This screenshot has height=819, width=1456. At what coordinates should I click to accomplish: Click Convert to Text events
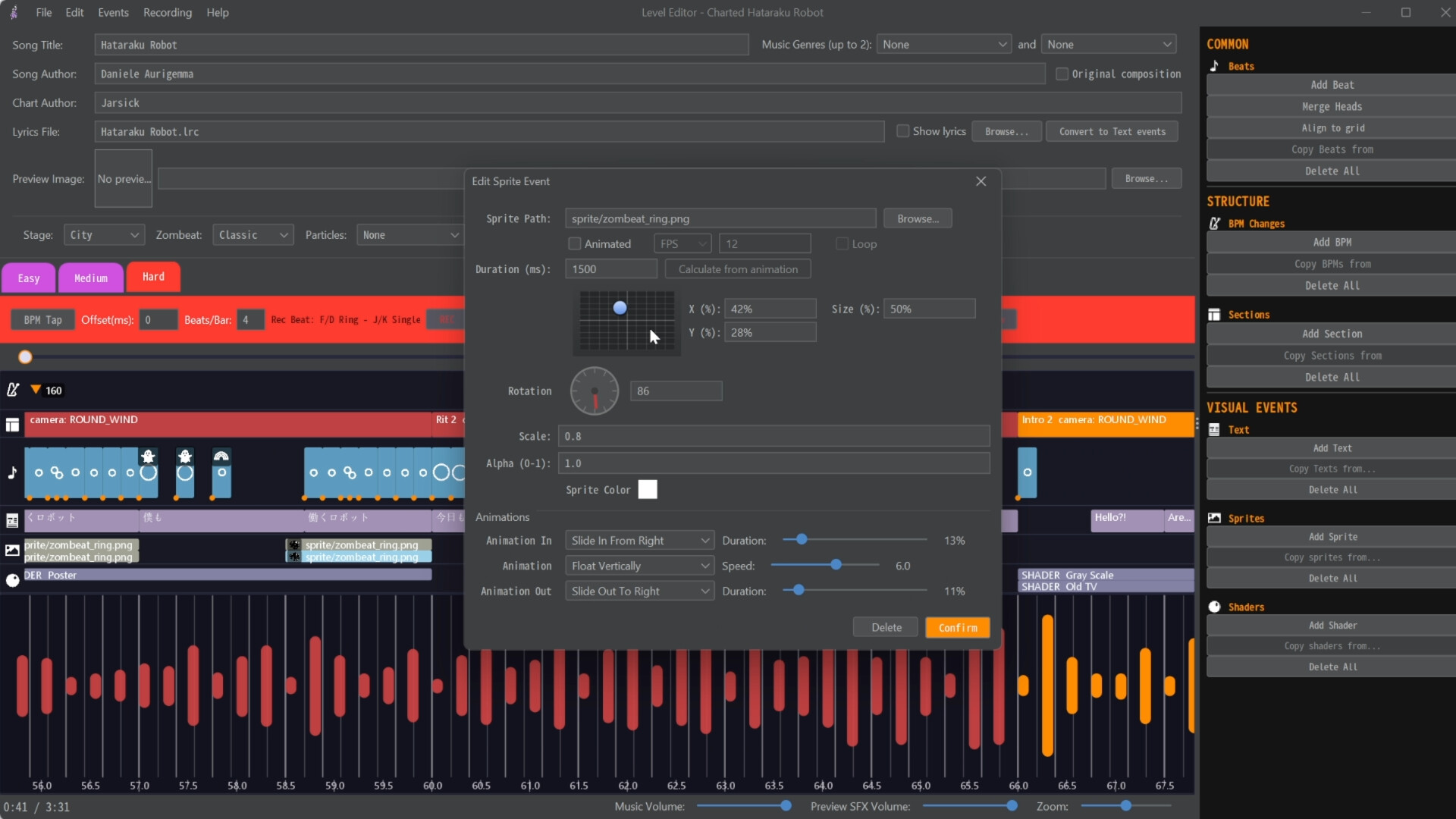click(1112, 131)
